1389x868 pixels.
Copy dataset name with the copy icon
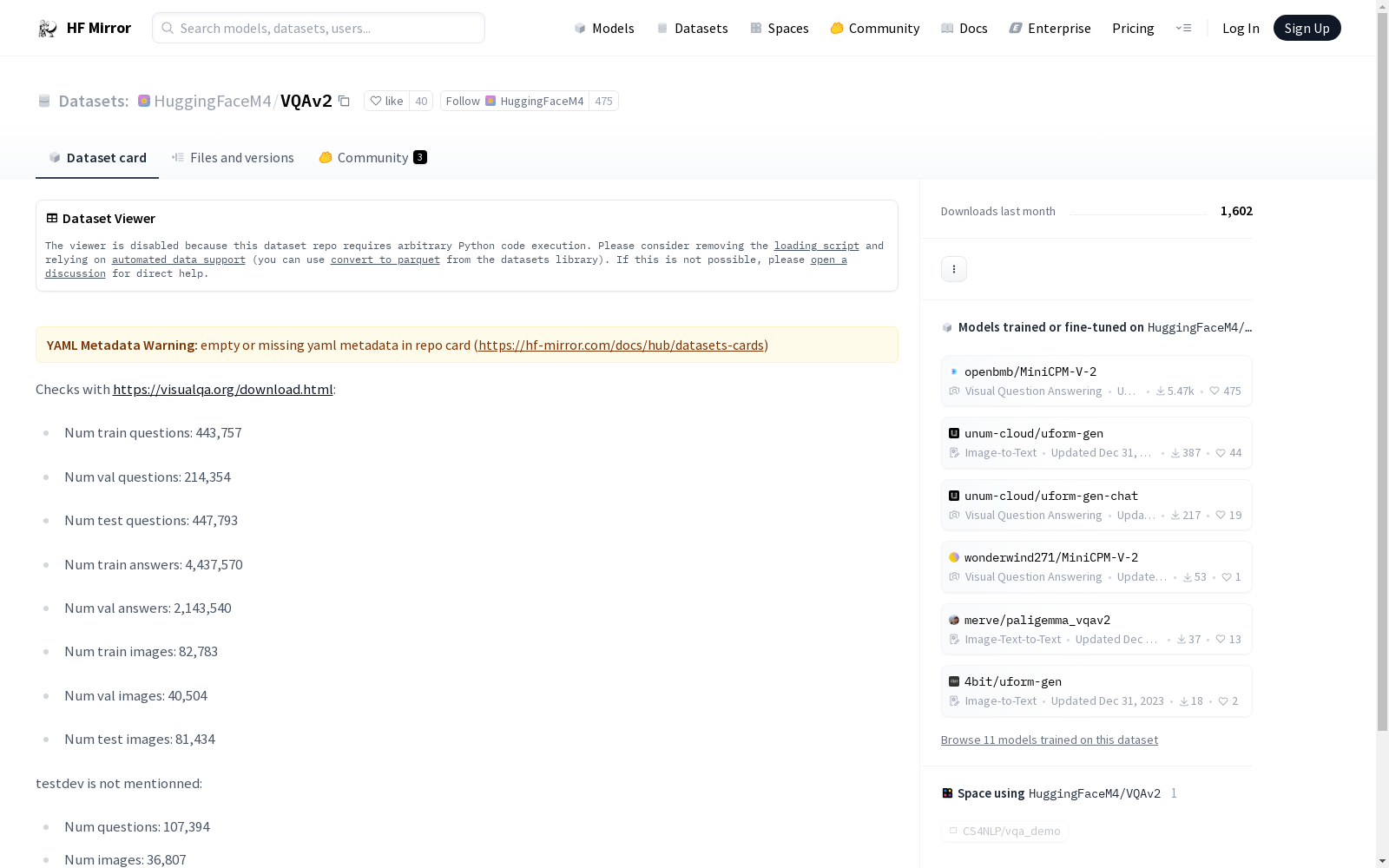click(x=344, y=102)
